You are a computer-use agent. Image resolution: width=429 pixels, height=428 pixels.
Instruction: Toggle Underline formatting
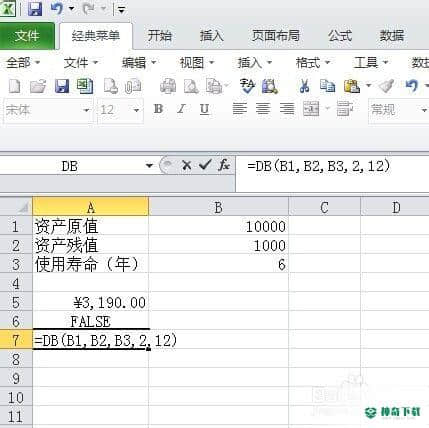tap(205, 109)
